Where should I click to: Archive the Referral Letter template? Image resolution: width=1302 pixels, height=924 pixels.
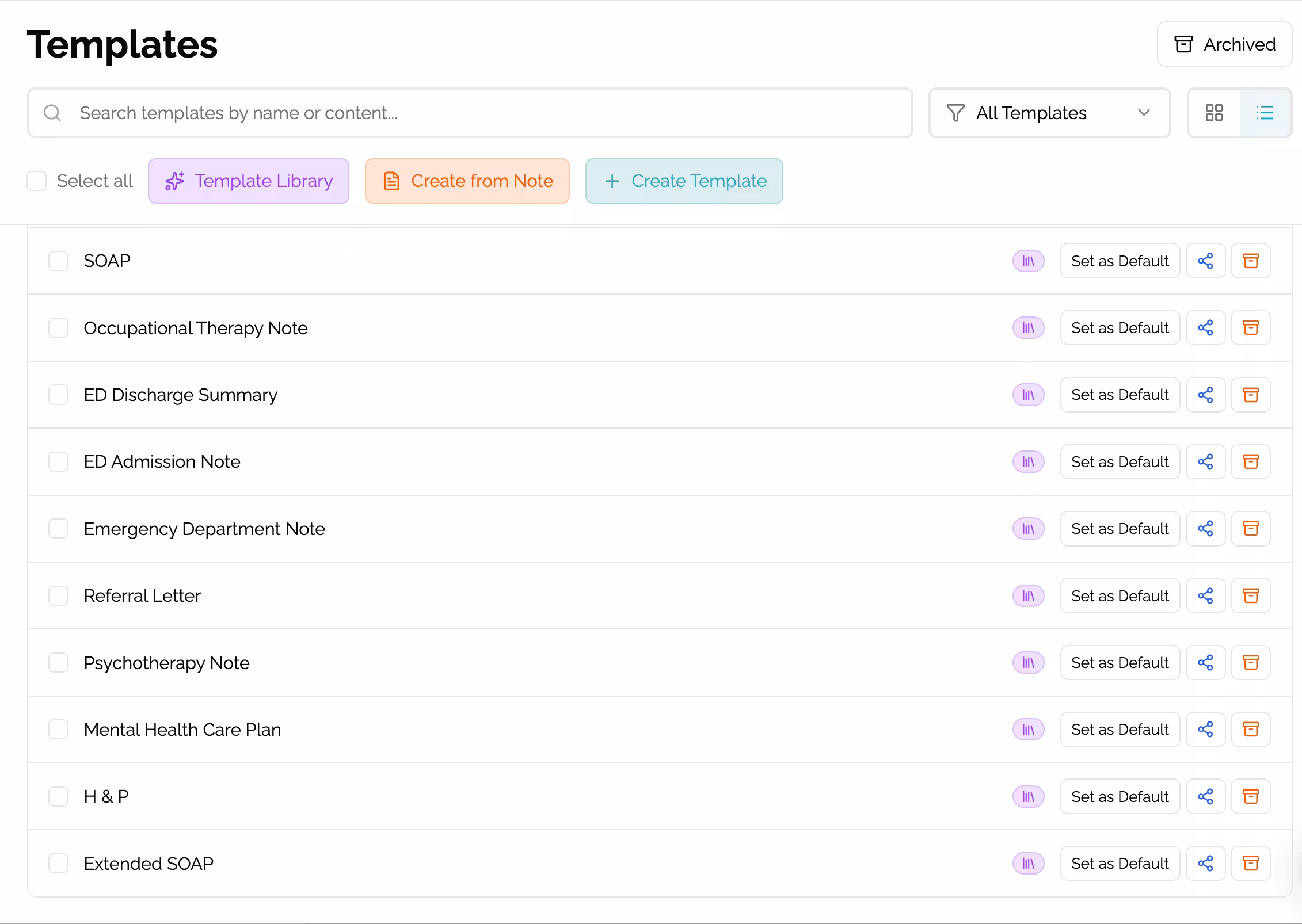[x=1251, y=595]
